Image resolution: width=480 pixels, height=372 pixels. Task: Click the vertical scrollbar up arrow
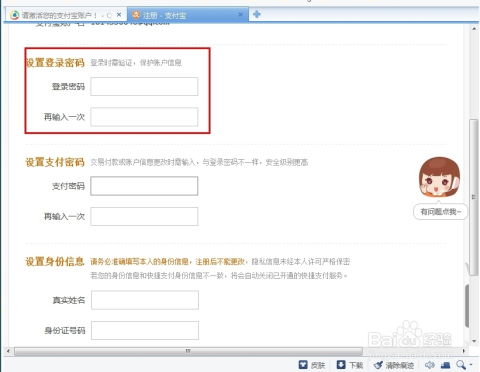[474, 29]
